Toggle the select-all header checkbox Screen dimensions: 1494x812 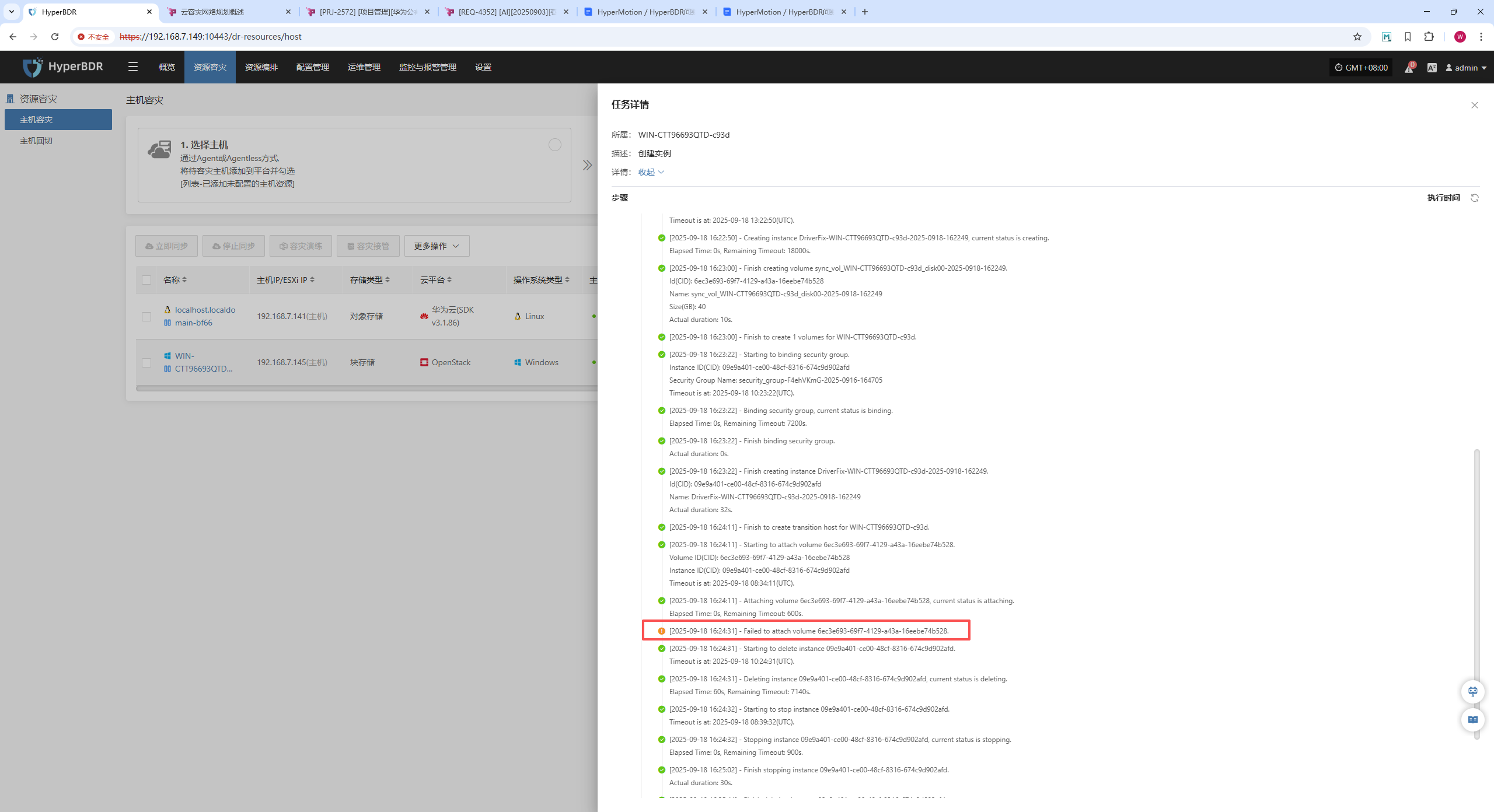pyautogui.click(x=146, y=280)
